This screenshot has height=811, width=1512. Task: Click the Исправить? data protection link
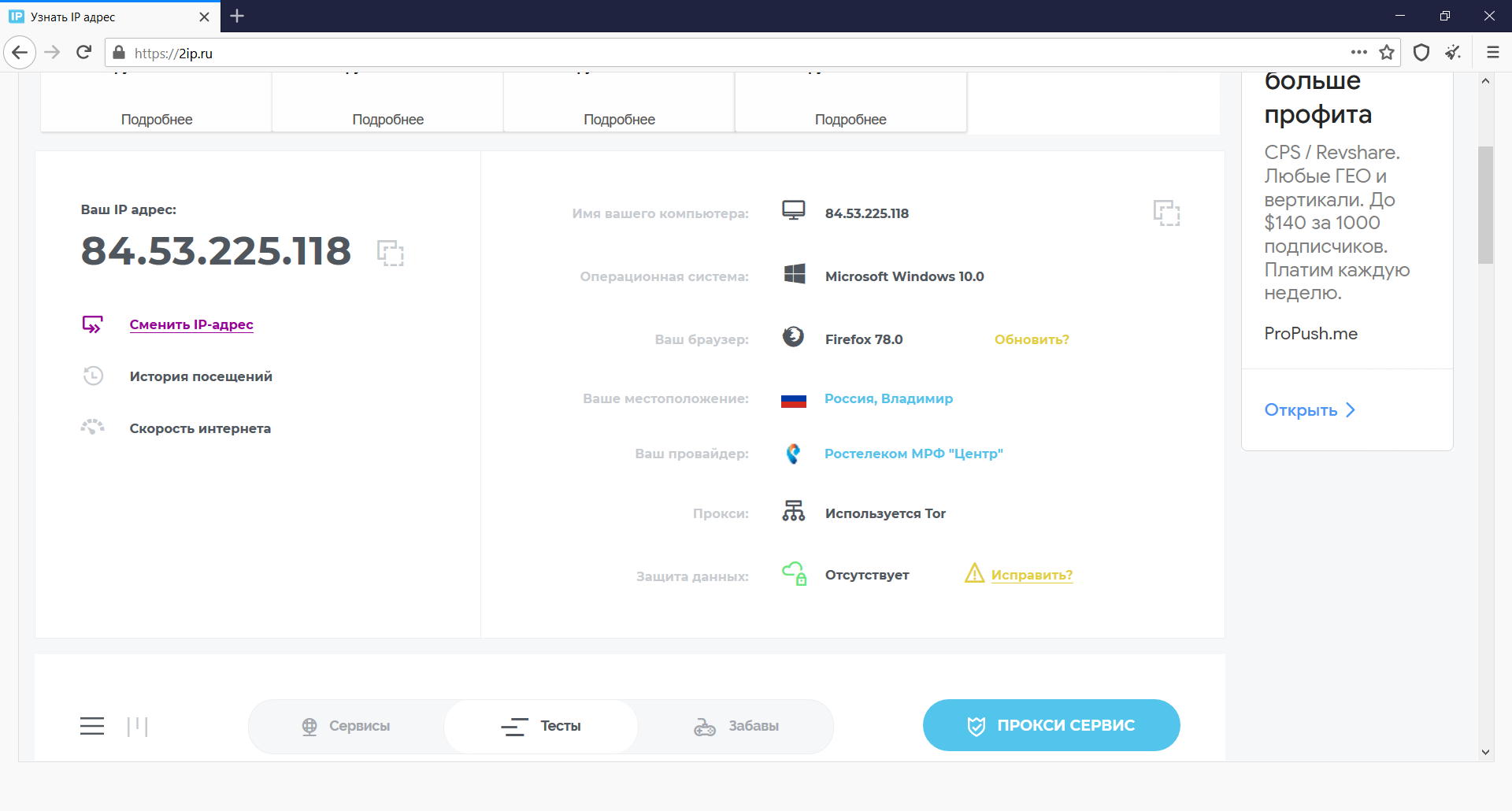[1032, 575]
